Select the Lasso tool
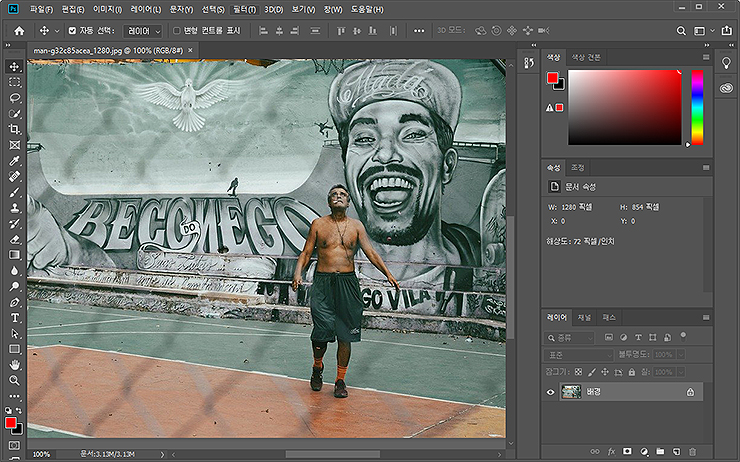The height and width of the screenshot is (462, 740). pyautogui.click(x=15, y=98)
